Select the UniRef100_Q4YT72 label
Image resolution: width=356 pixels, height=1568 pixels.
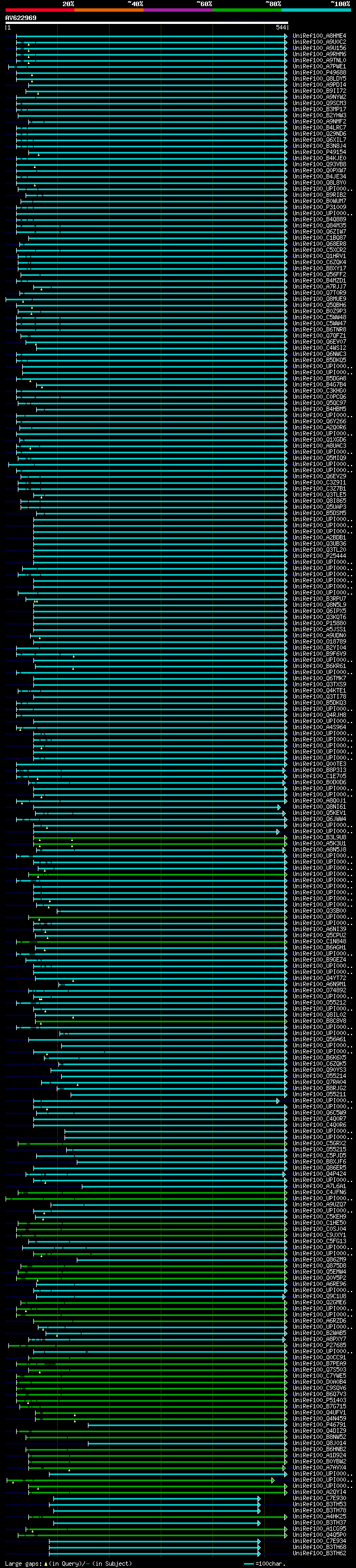319,978
